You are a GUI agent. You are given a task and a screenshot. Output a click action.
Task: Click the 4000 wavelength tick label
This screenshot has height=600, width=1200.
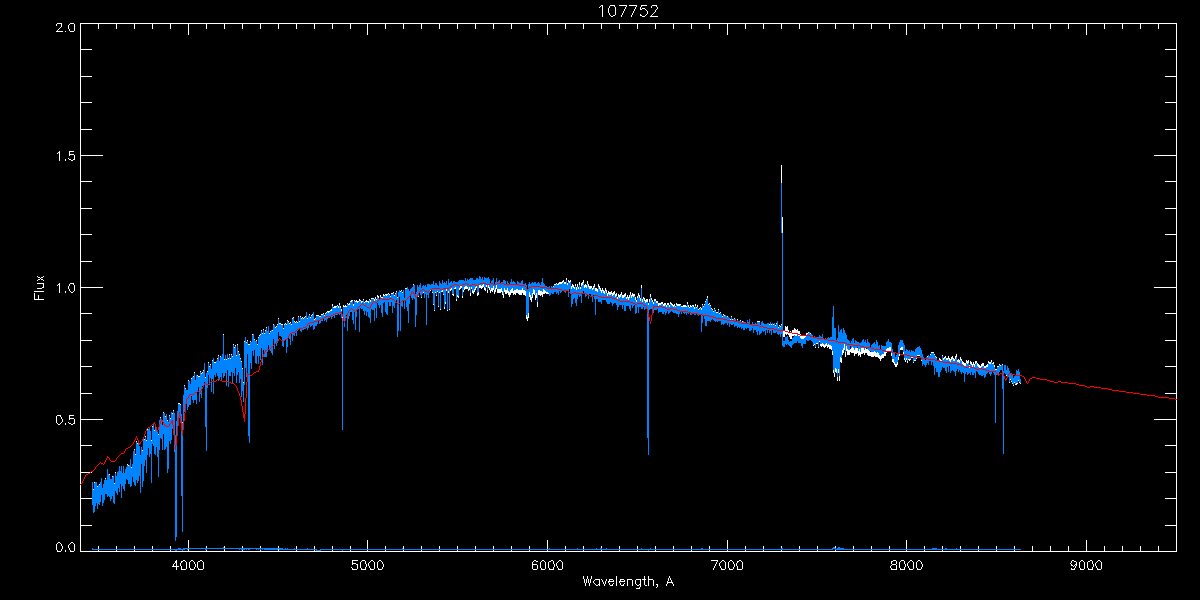click(x=187, y=564)
